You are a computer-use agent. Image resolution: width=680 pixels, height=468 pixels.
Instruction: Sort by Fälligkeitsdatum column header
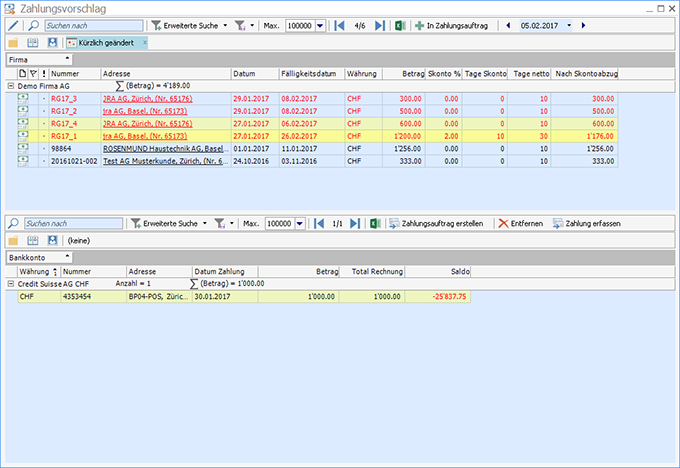click(311, 74)
